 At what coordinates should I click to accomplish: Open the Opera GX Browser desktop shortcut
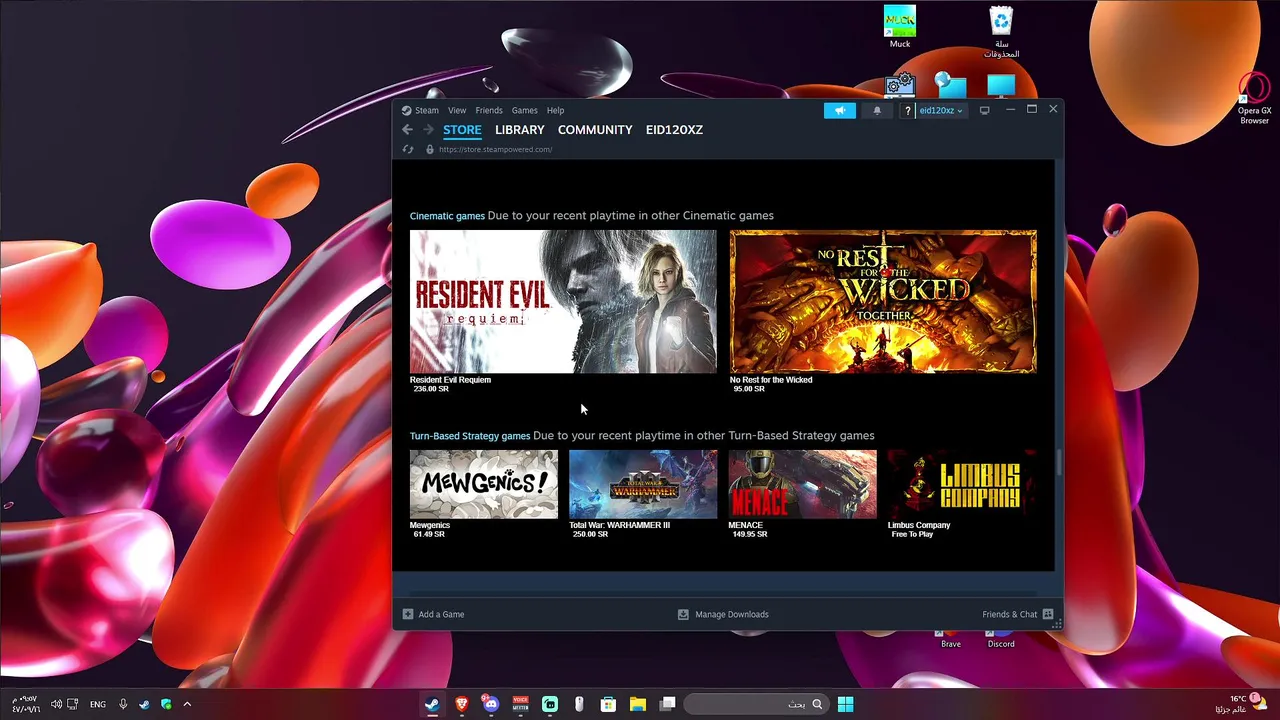(1254, 98)
